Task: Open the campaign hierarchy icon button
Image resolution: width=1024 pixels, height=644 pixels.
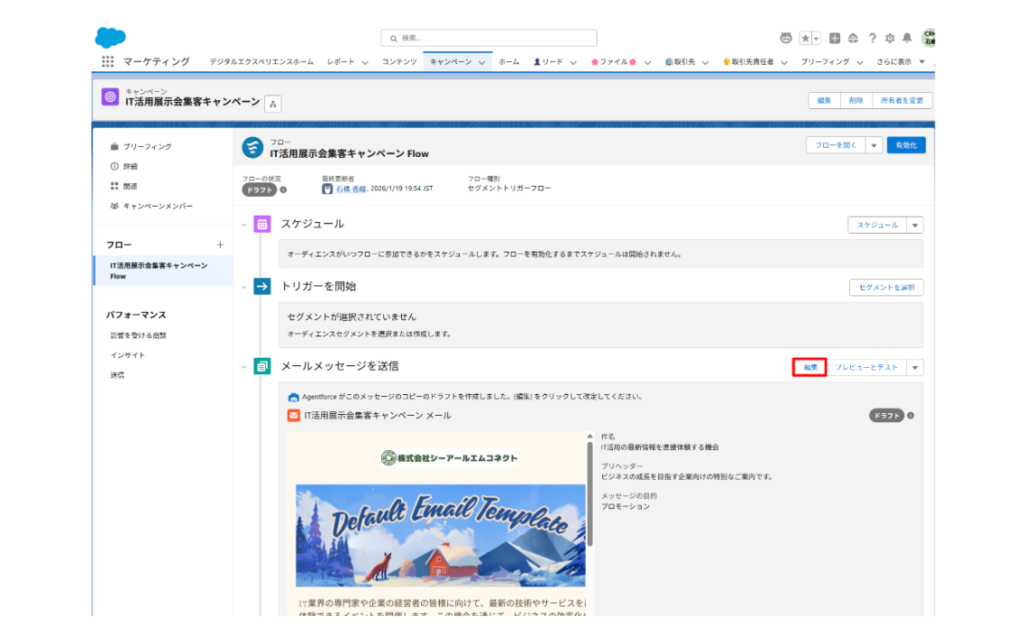Action: pyautogui.click(x=273, y=103)
